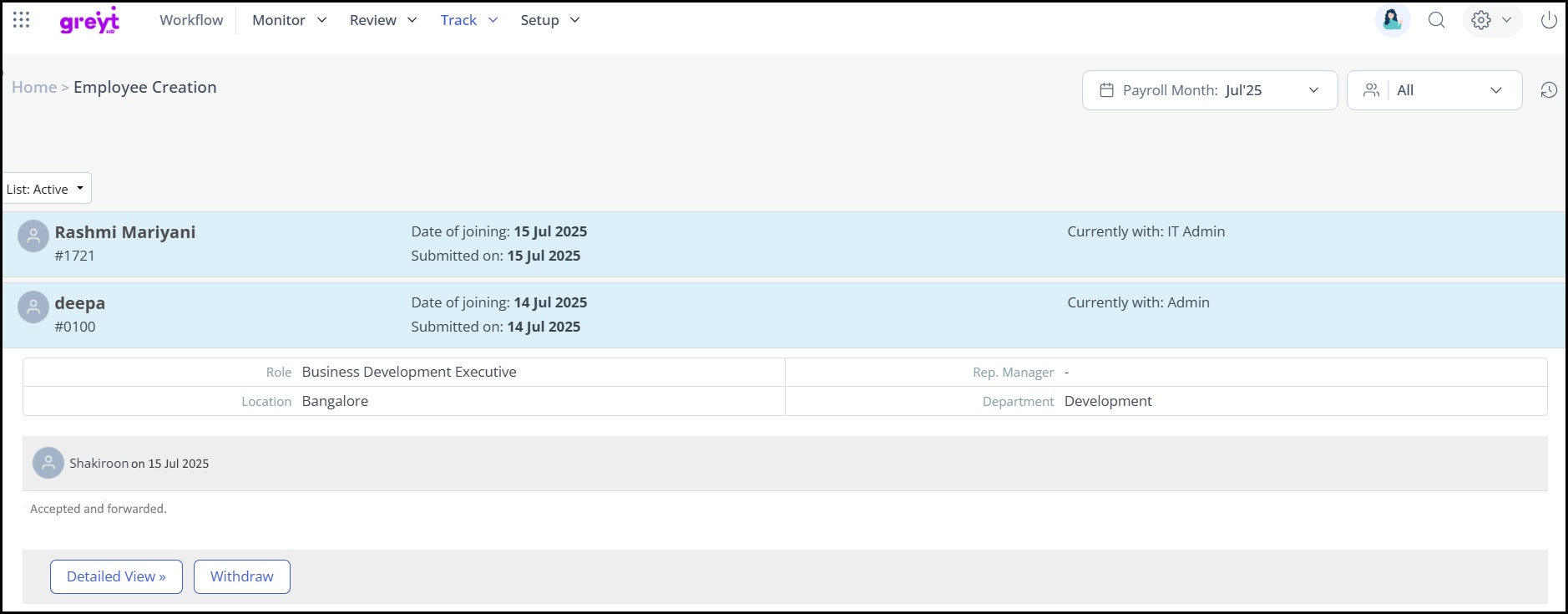
Task: Click deepa's 'Date of joining: 14 Jul 2025'
Action: point(498,302)
